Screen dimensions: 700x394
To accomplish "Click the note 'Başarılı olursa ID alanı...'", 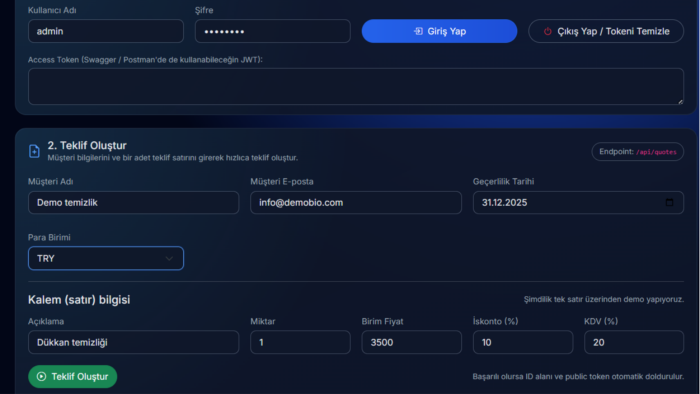I will (578, 377).
